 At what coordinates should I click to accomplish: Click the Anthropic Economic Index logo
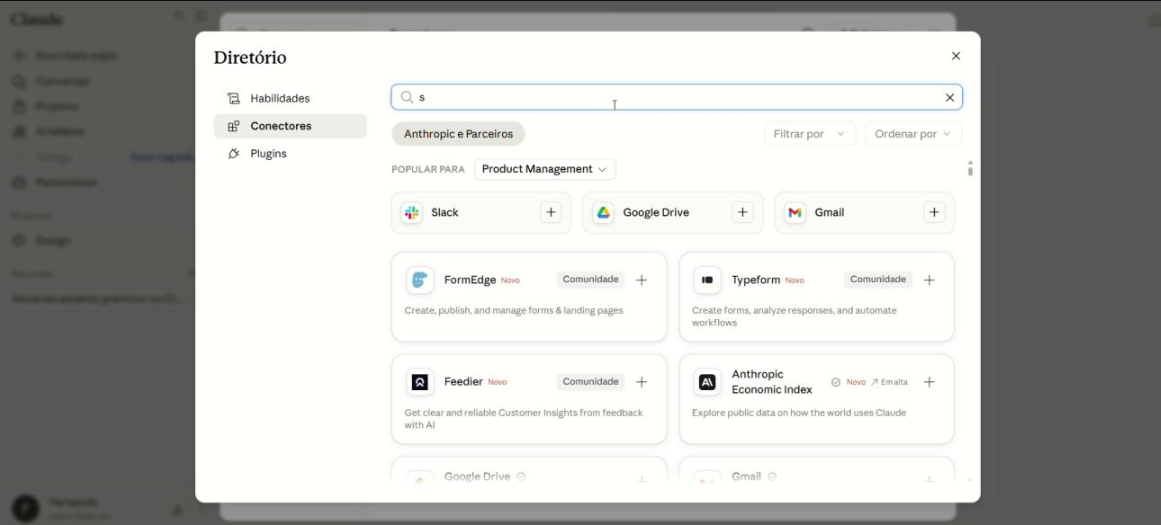[x=707, y=382]
